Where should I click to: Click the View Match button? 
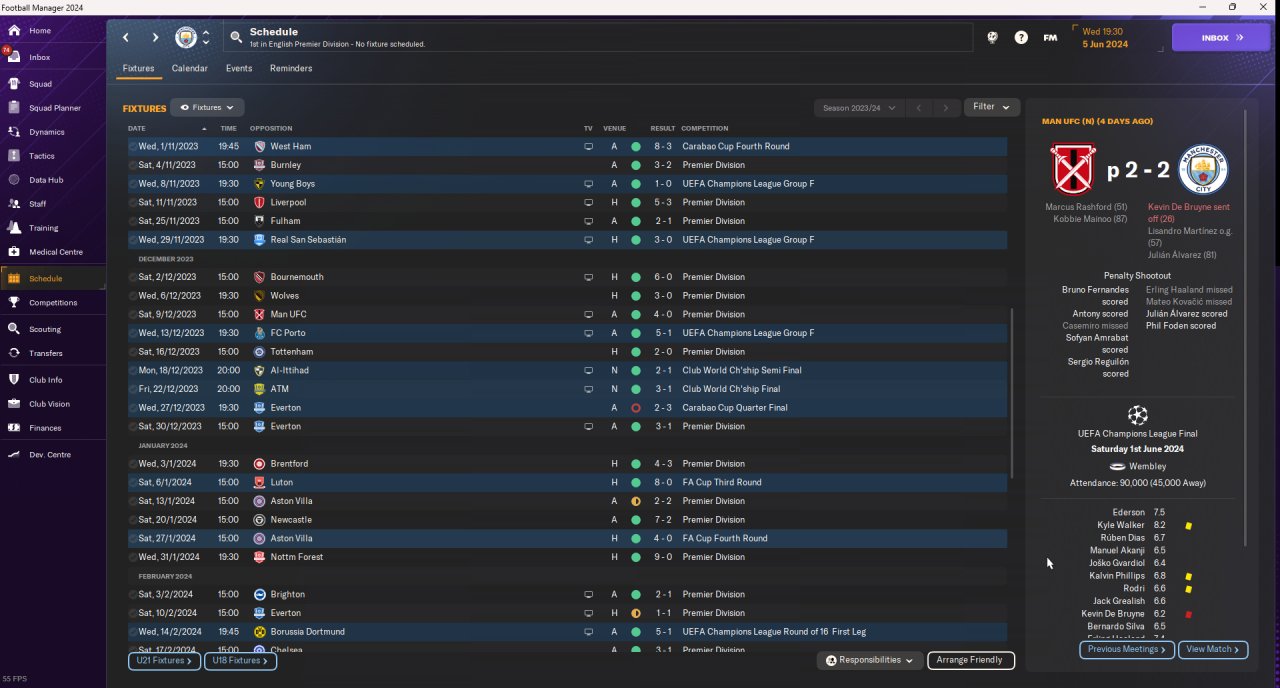[1214, 650]
